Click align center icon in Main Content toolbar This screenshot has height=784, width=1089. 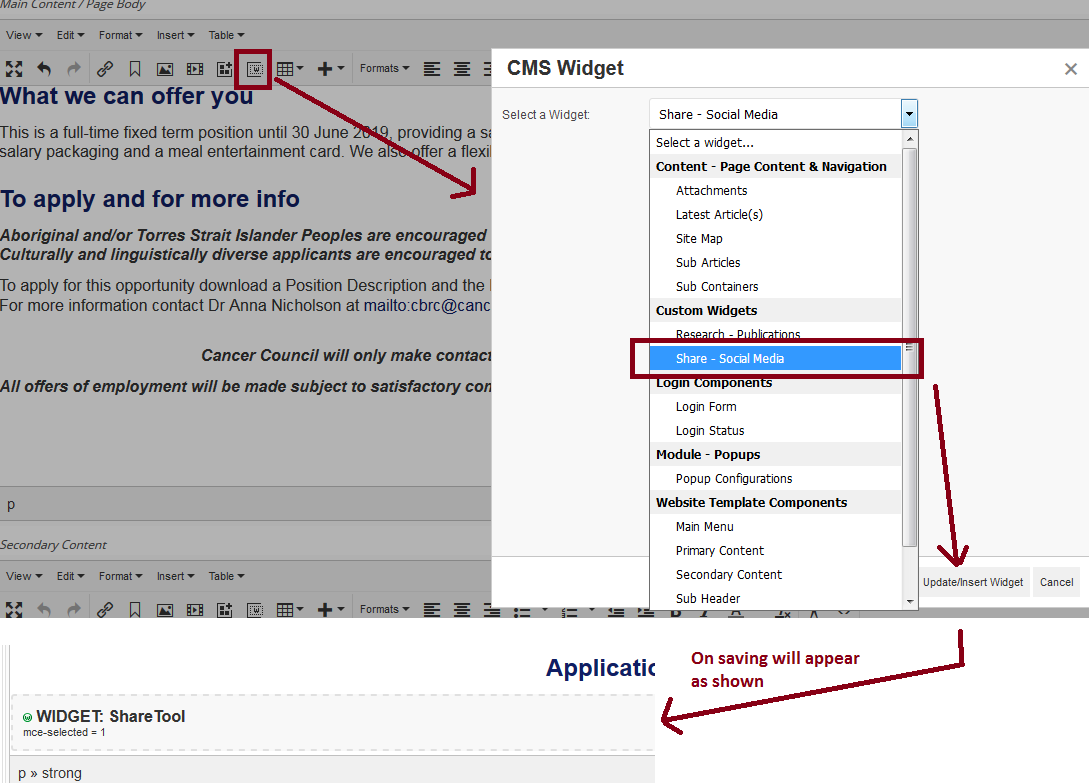pos(461,69)
